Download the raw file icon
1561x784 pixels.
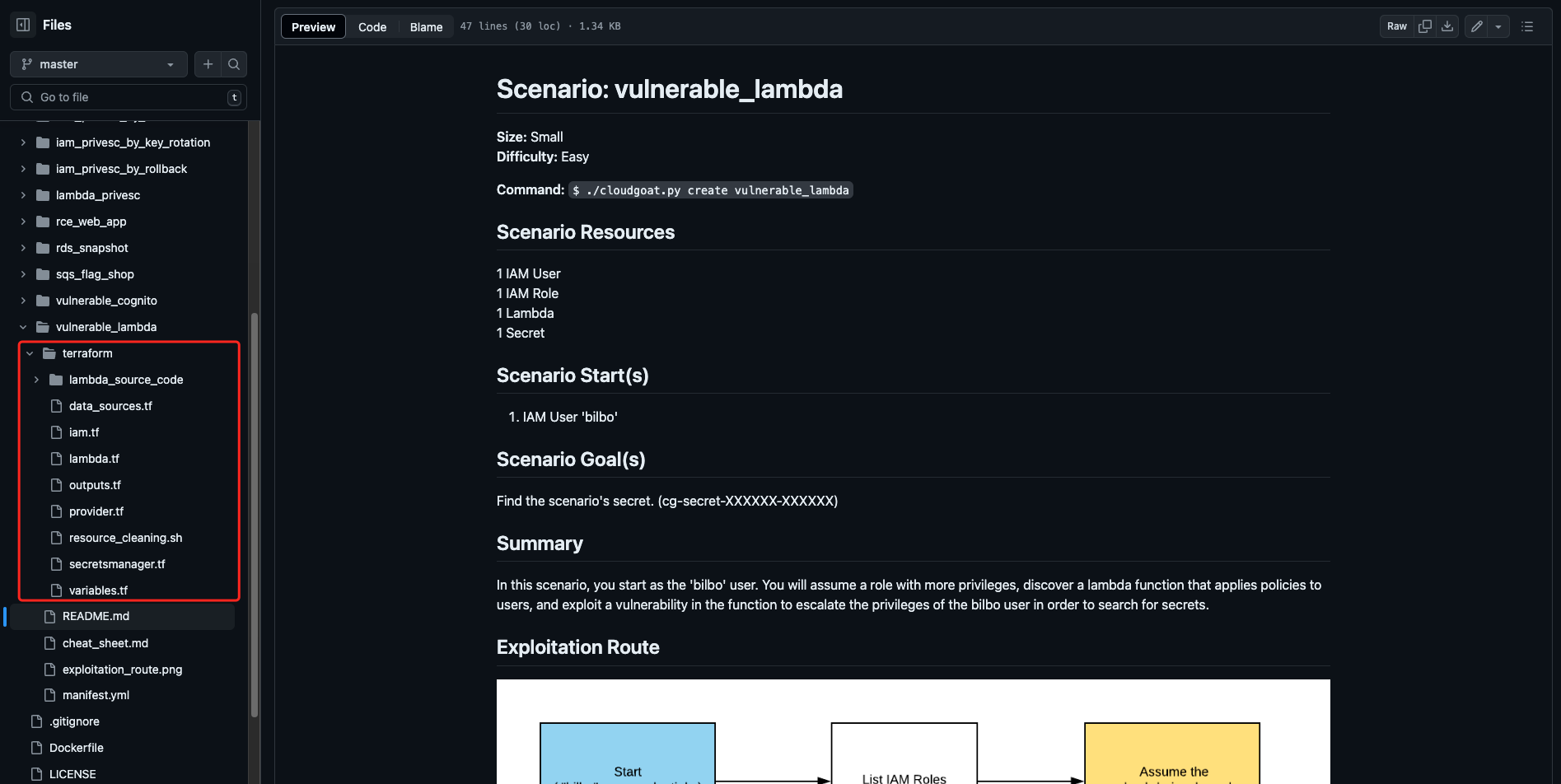click(1447, 26)
